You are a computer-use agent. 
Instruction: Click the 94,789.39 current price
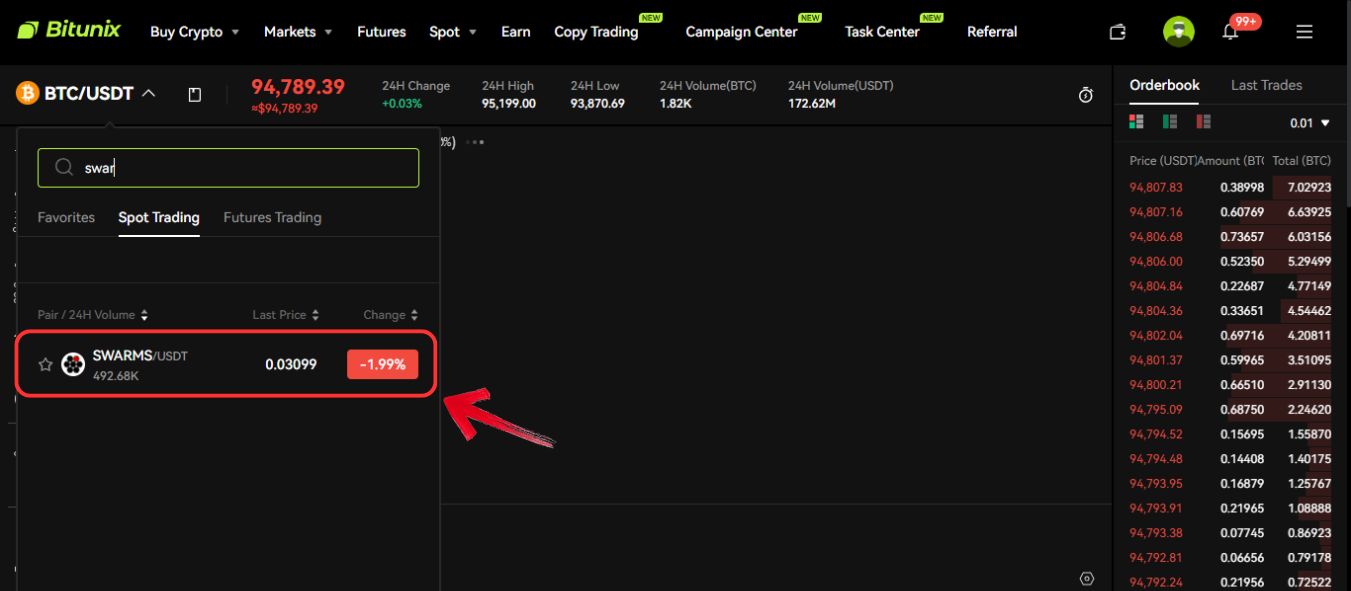298,87
